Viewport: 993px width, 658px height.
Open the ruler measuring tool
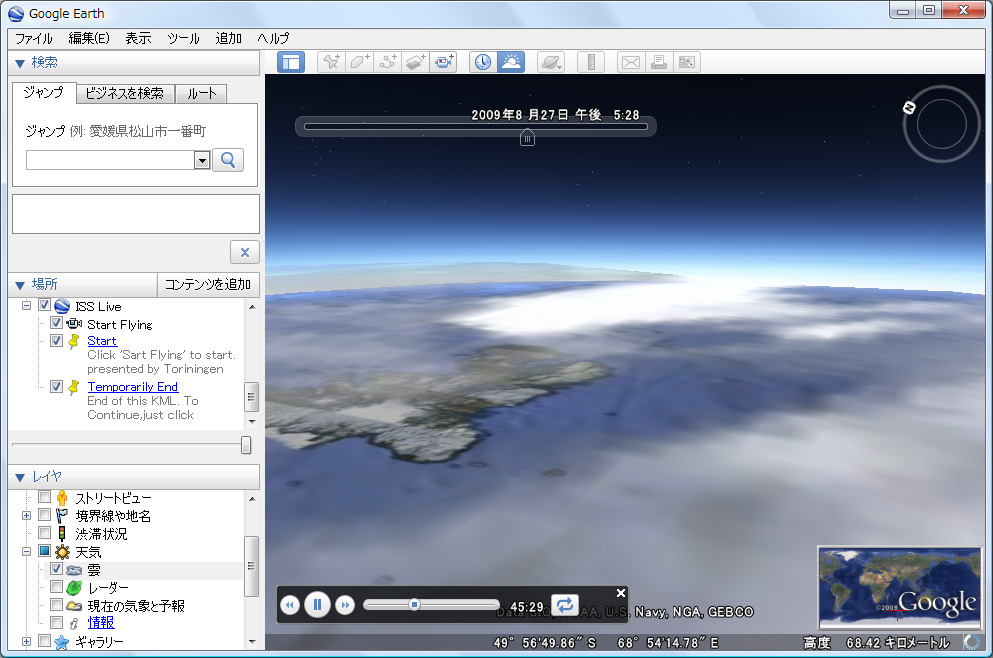coord(590,61)
